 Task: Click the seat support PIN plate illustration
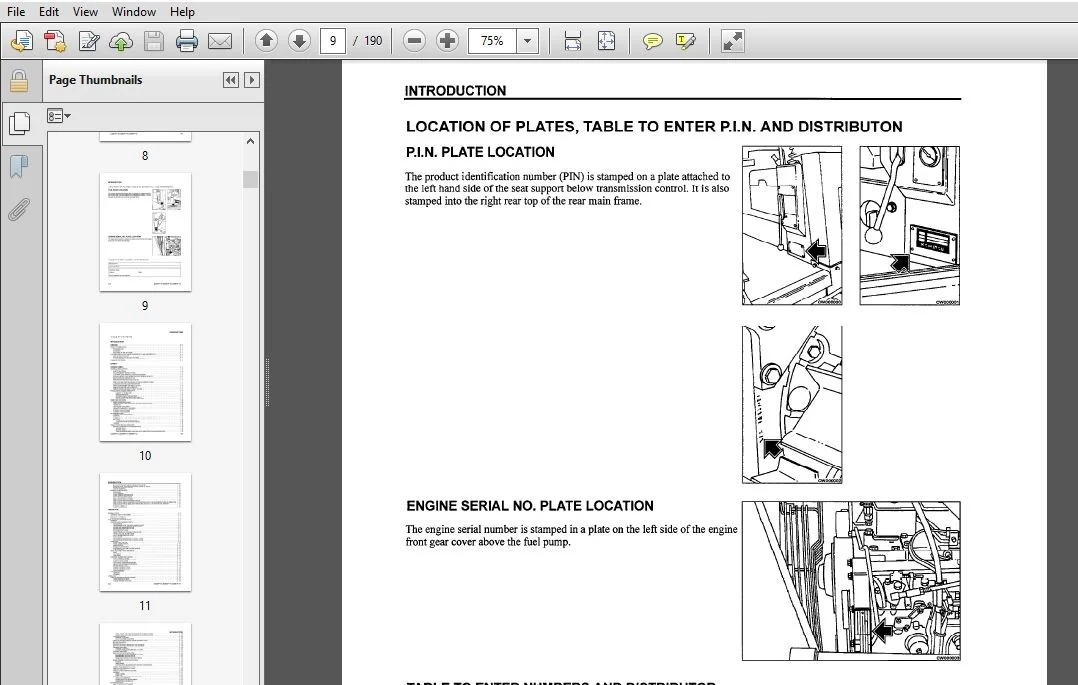click(x=792, y=226)
